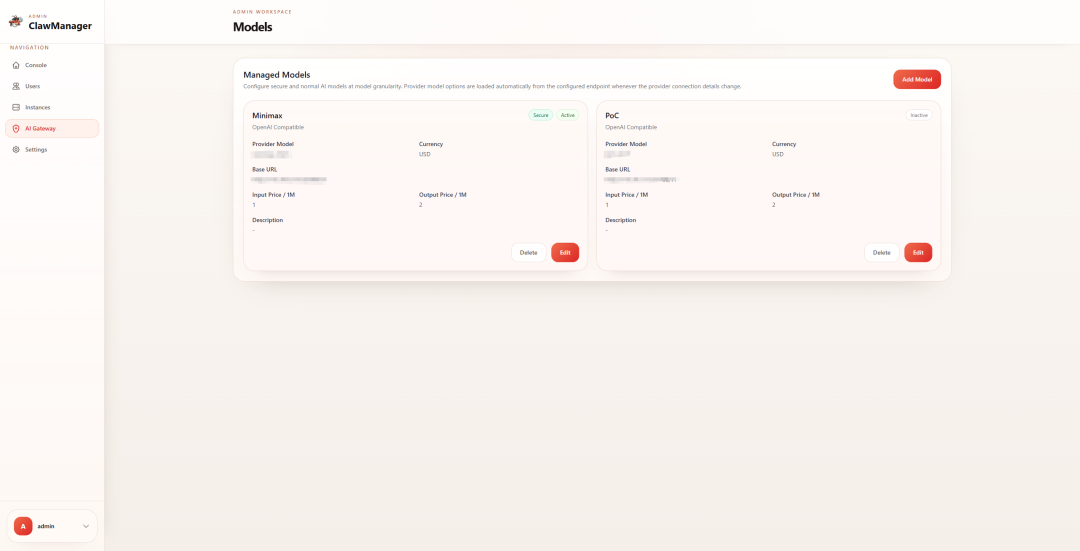
Task: Delete the PoC model
Action: point(881,252)
